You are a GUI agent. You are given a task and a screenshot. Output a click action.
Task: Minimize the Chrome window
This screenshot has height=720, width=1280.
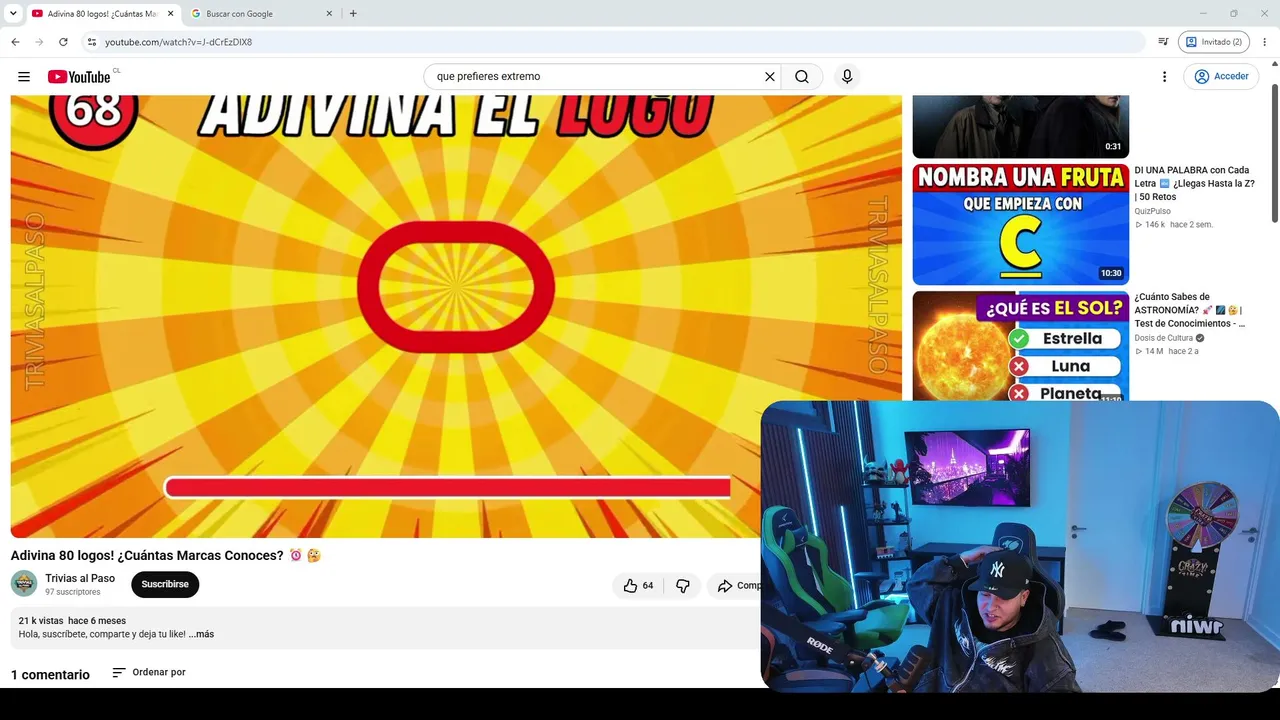point(1203,14)
